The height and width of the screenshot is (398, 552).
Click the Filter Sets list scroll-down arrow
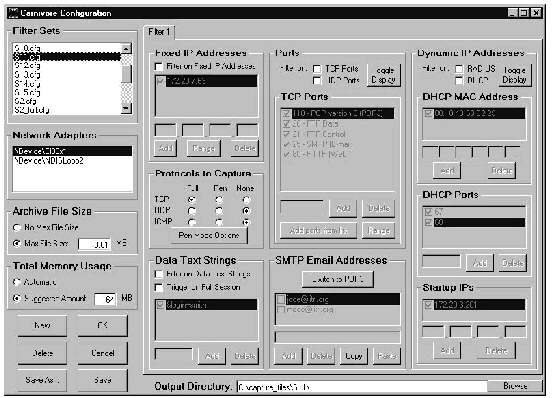pyautogui.click(x=126, y=109)
